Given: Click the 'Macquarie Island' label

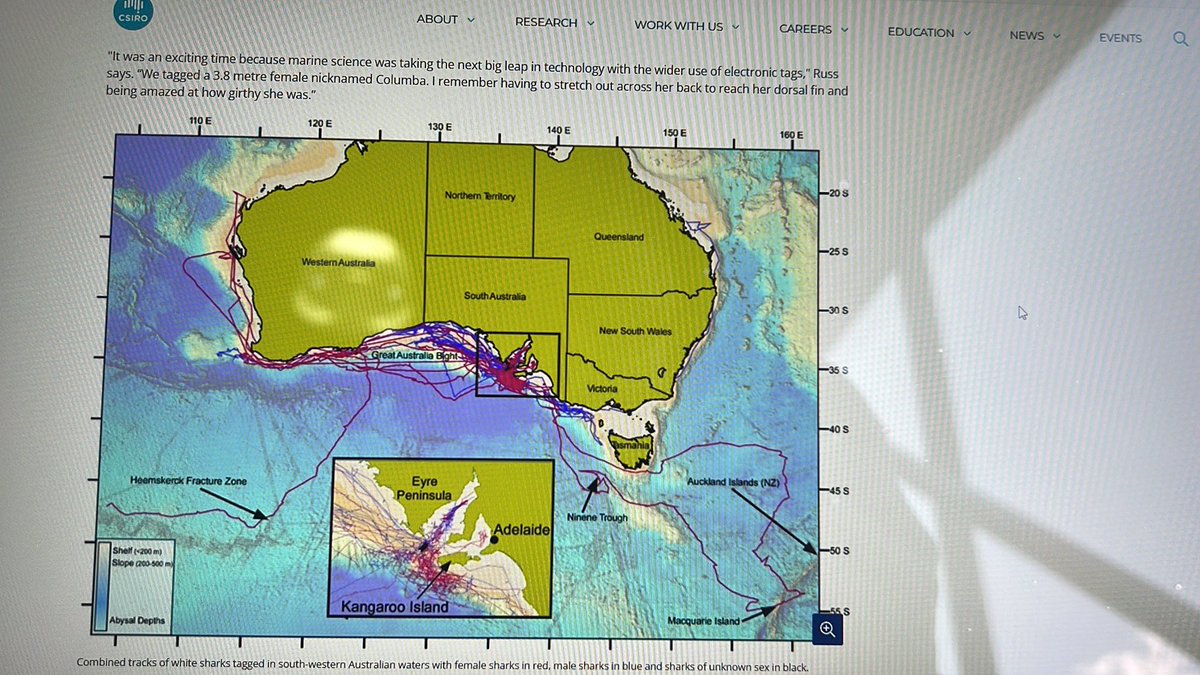Looking at the screenshot, I should (703, 621).
